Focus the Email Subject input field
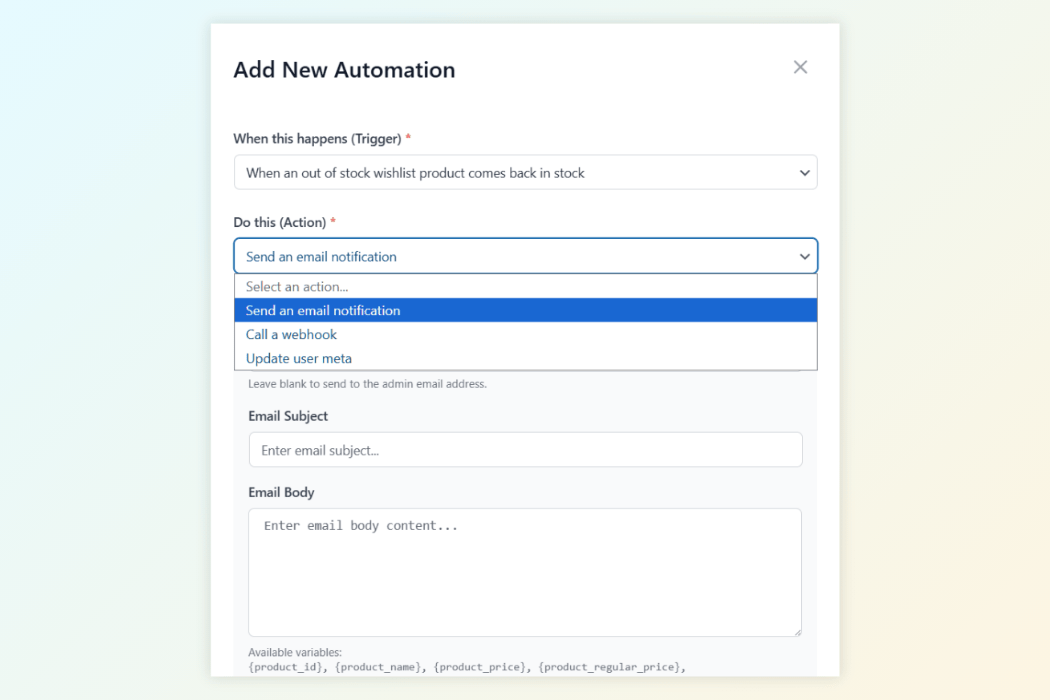The image size is (1050, 700). (525, 450)
